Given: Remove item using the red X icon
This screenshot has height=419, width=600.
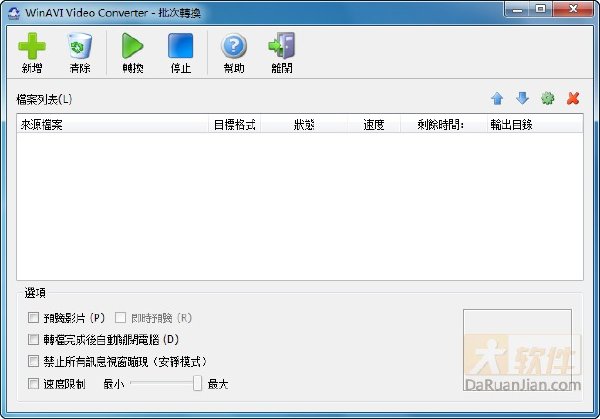Looking at the screenshot, I should click(573, 98).
